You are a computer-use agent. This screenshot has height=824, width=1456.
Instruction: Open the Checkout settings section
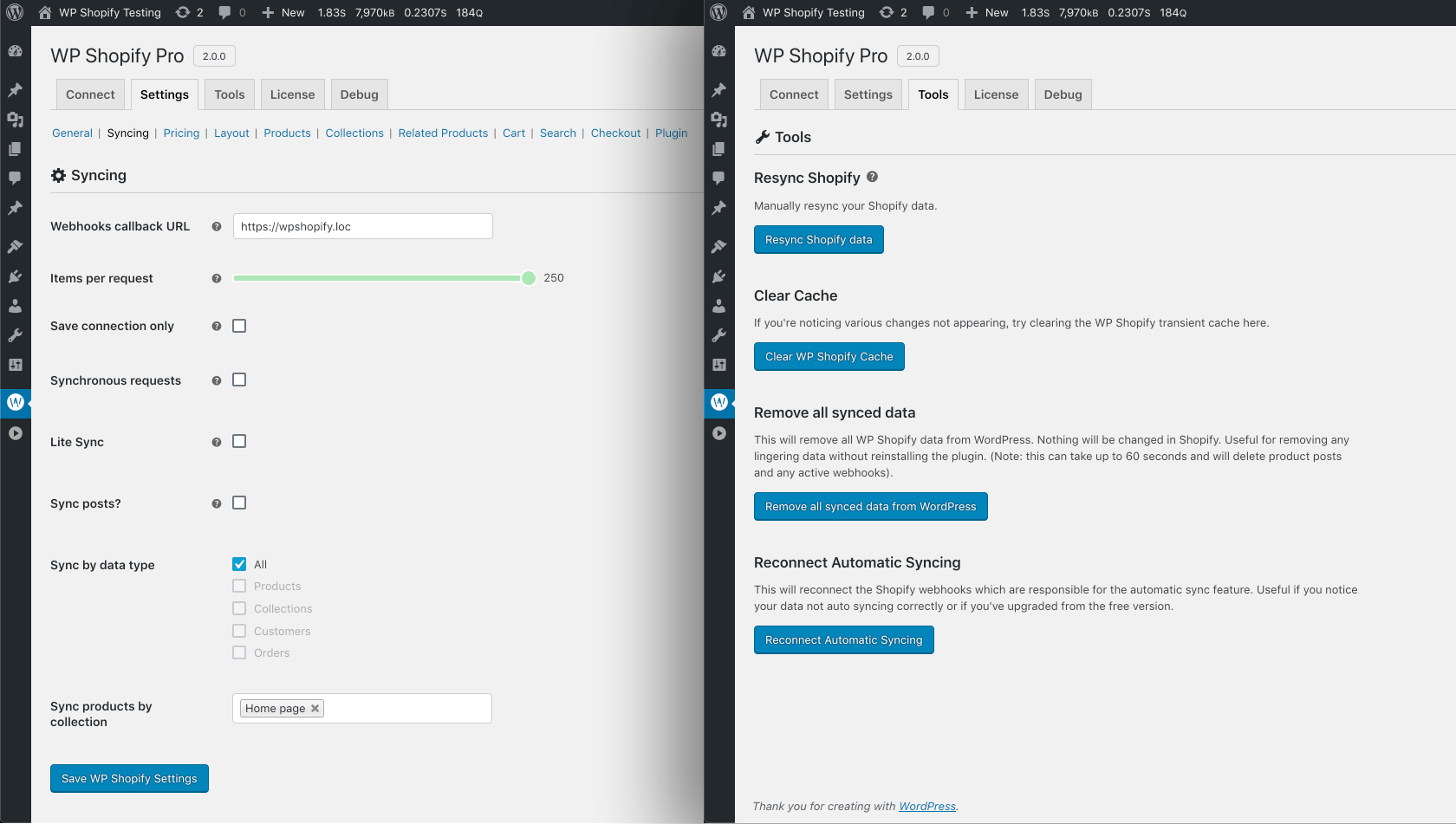point(615,133)
